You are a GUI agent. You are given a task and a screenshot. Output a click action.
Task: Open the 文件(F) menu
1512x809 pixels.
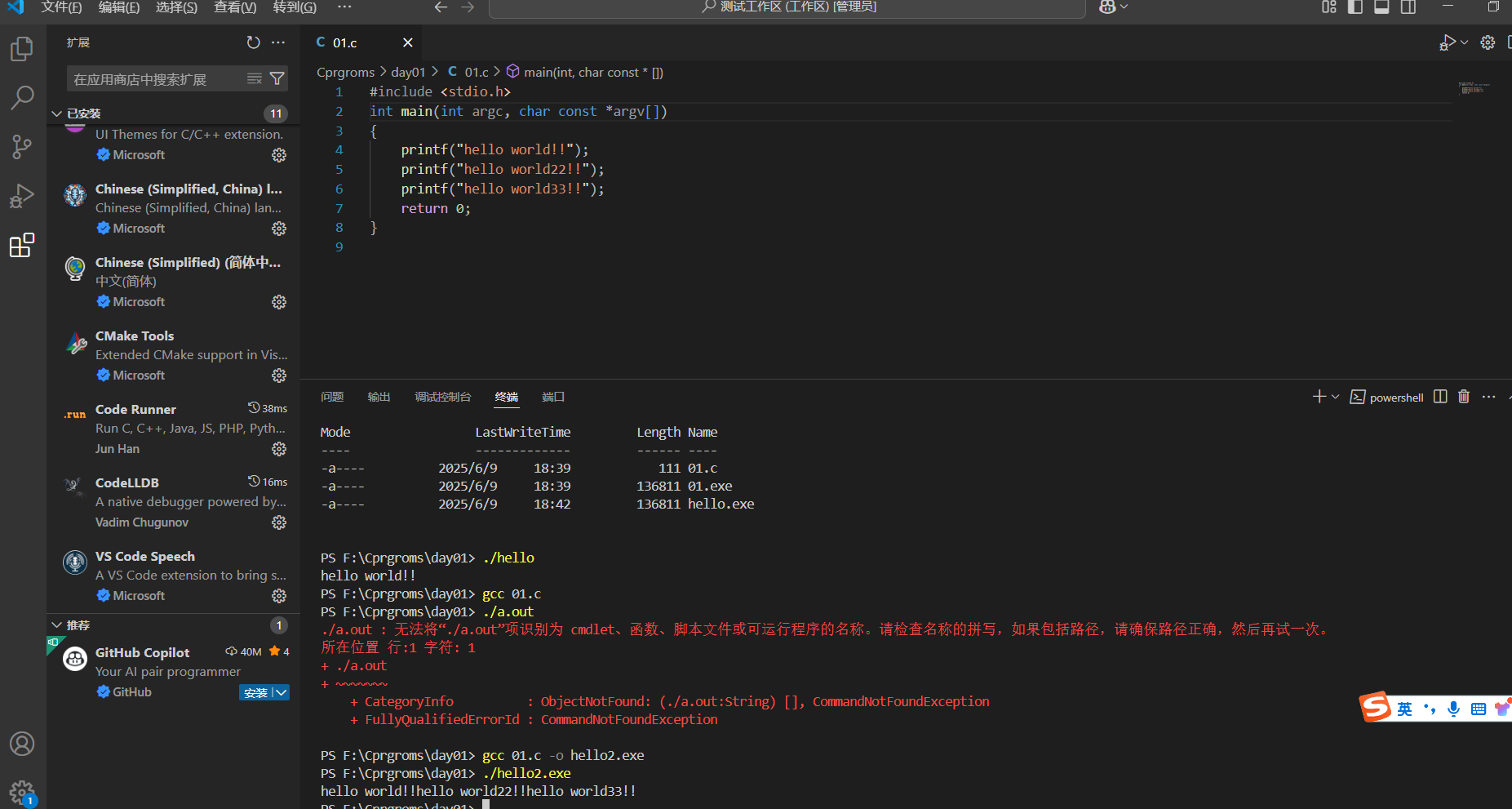tap(60, 7)
